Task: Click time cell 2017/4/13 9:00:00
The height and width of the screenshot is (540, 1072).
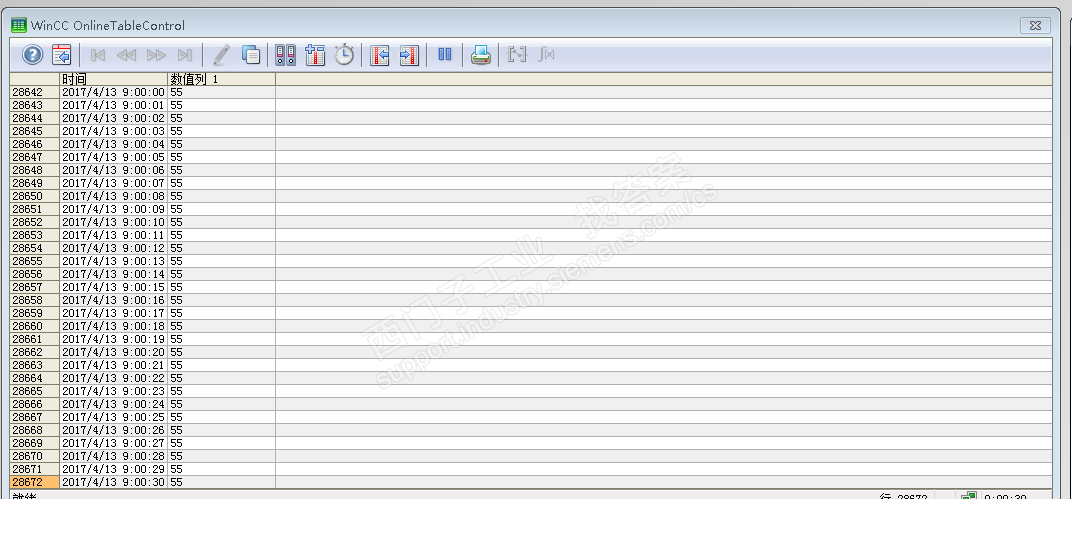Action: point(113,92)
